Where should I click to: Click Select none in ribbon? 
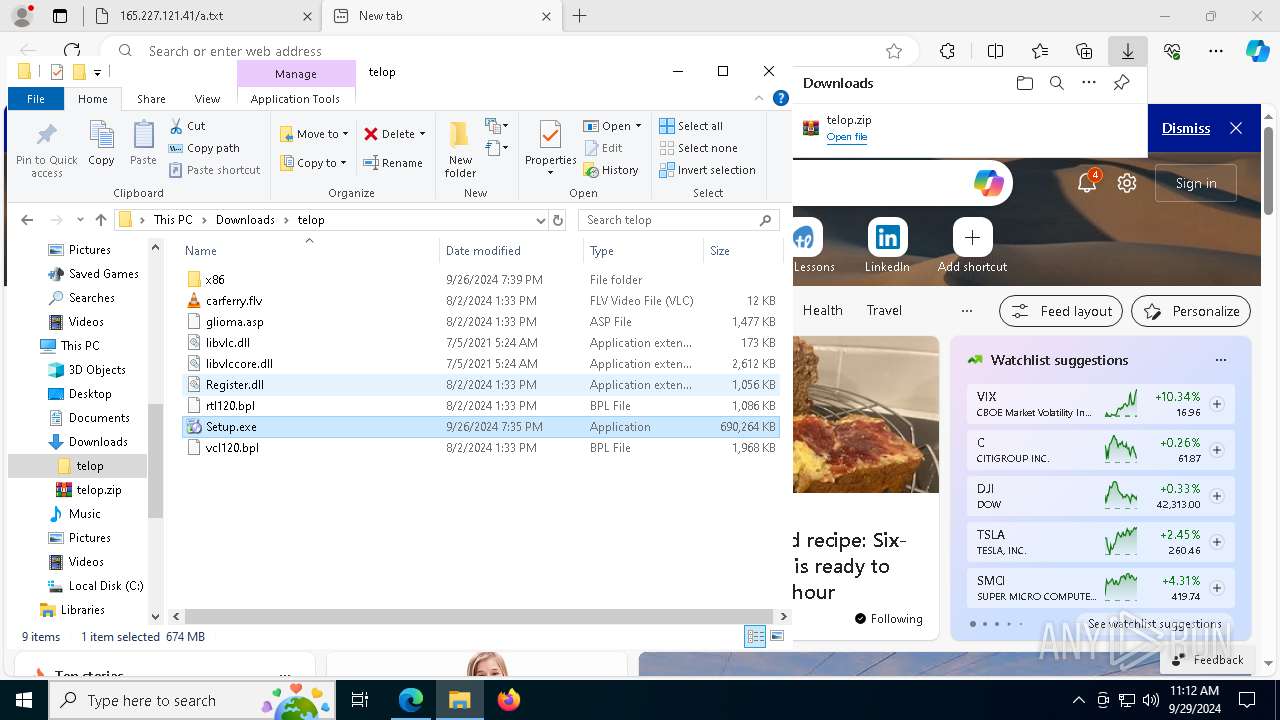click(698, 148)
